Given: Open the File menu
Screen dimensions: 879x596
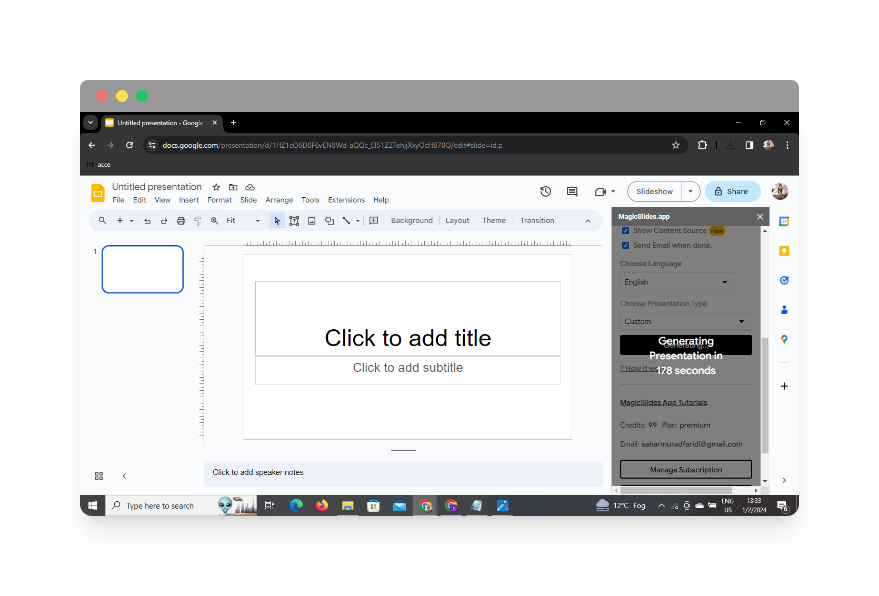Looking at the screenshot, I should click(x=118, y=200).
